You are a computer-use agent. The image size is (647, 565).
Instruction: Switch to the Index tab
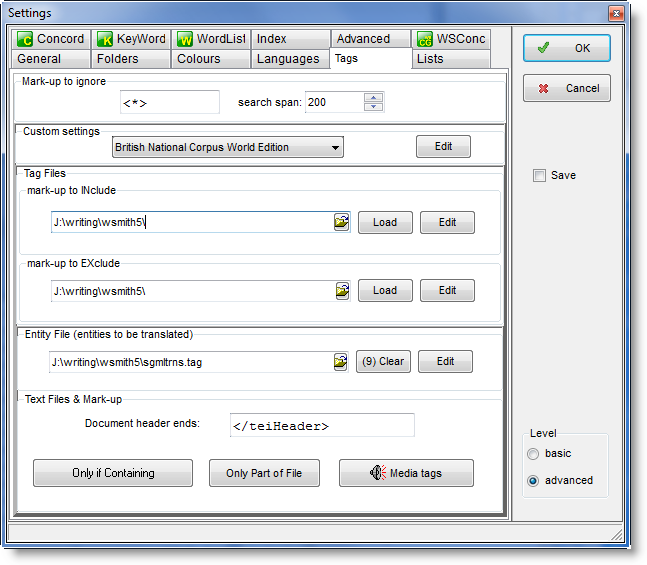290,39
